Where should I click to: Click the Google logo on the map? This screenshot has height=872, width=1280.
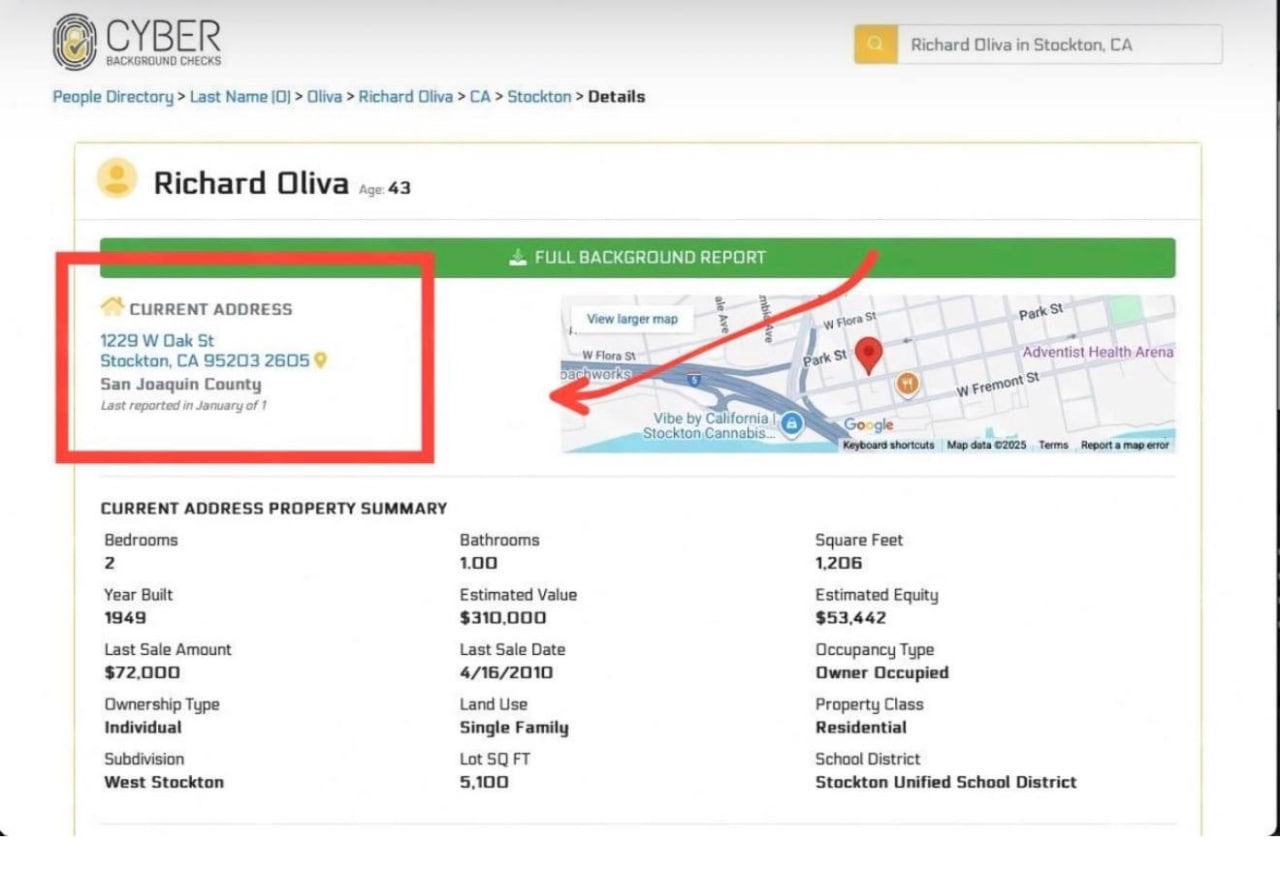[868, 425]
